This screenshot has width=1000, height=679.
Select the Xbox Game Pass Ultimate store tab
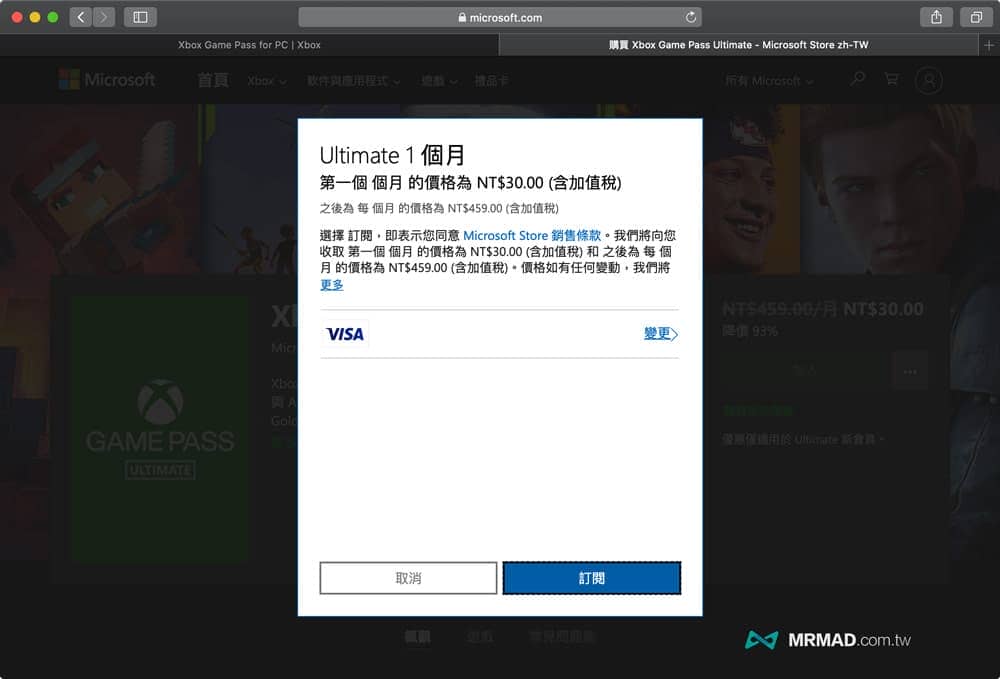739,45
